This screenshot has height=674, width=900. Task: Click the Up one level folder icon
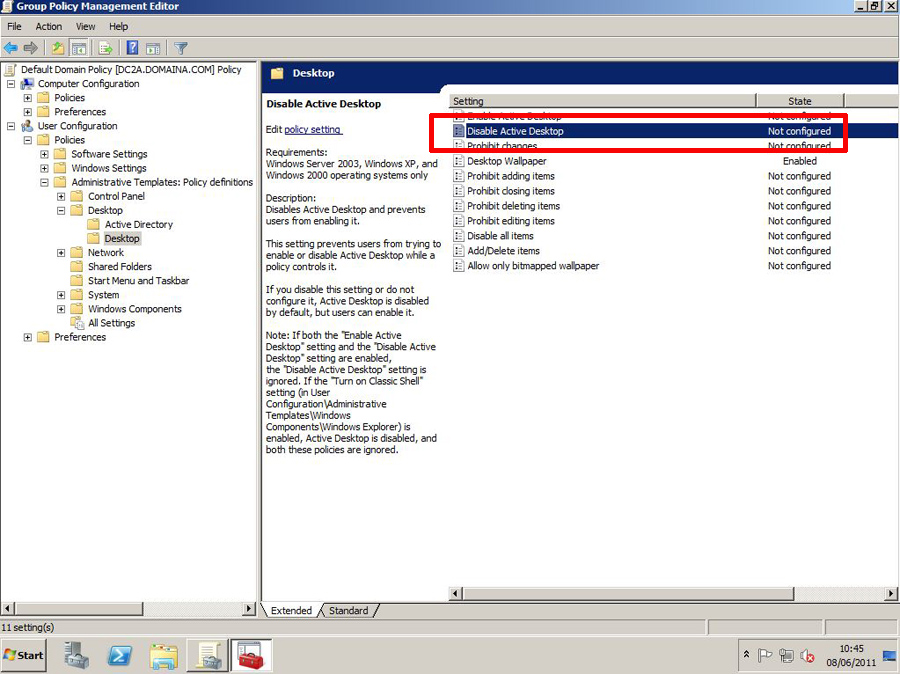[x=58, y=48]
